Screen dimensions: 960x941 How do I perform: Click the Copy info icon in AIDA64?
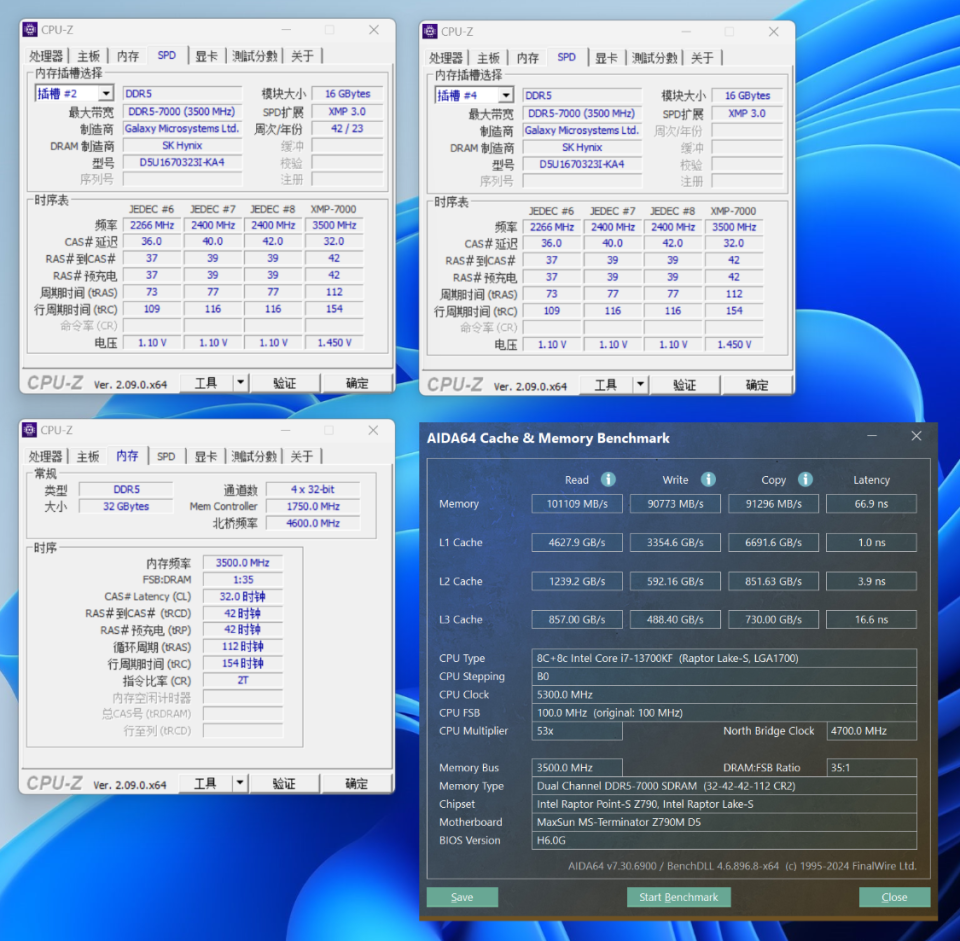coord(805,479)
